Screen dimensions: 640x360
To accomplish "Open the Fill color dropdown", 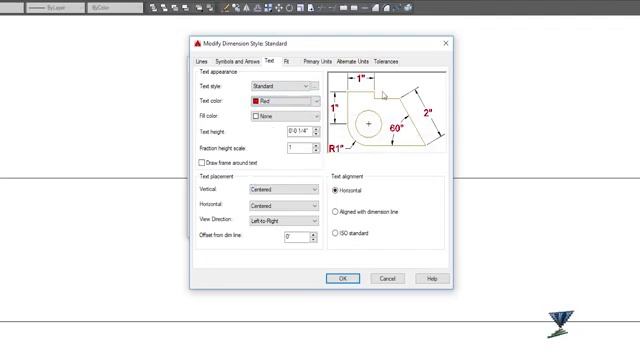I will tap(285, 116).
